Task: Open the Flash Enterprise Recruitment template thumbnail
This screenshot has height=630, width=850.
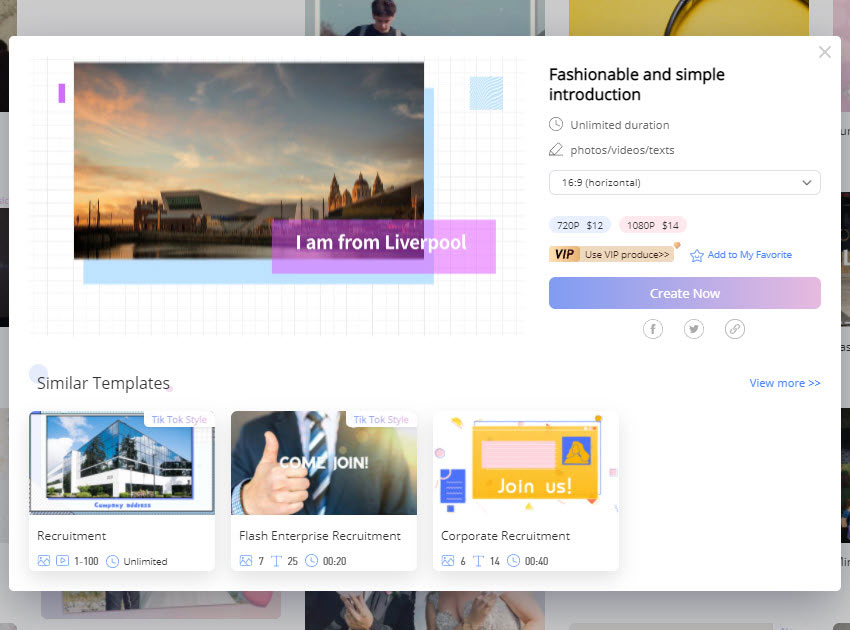Action: coord(324,463)
